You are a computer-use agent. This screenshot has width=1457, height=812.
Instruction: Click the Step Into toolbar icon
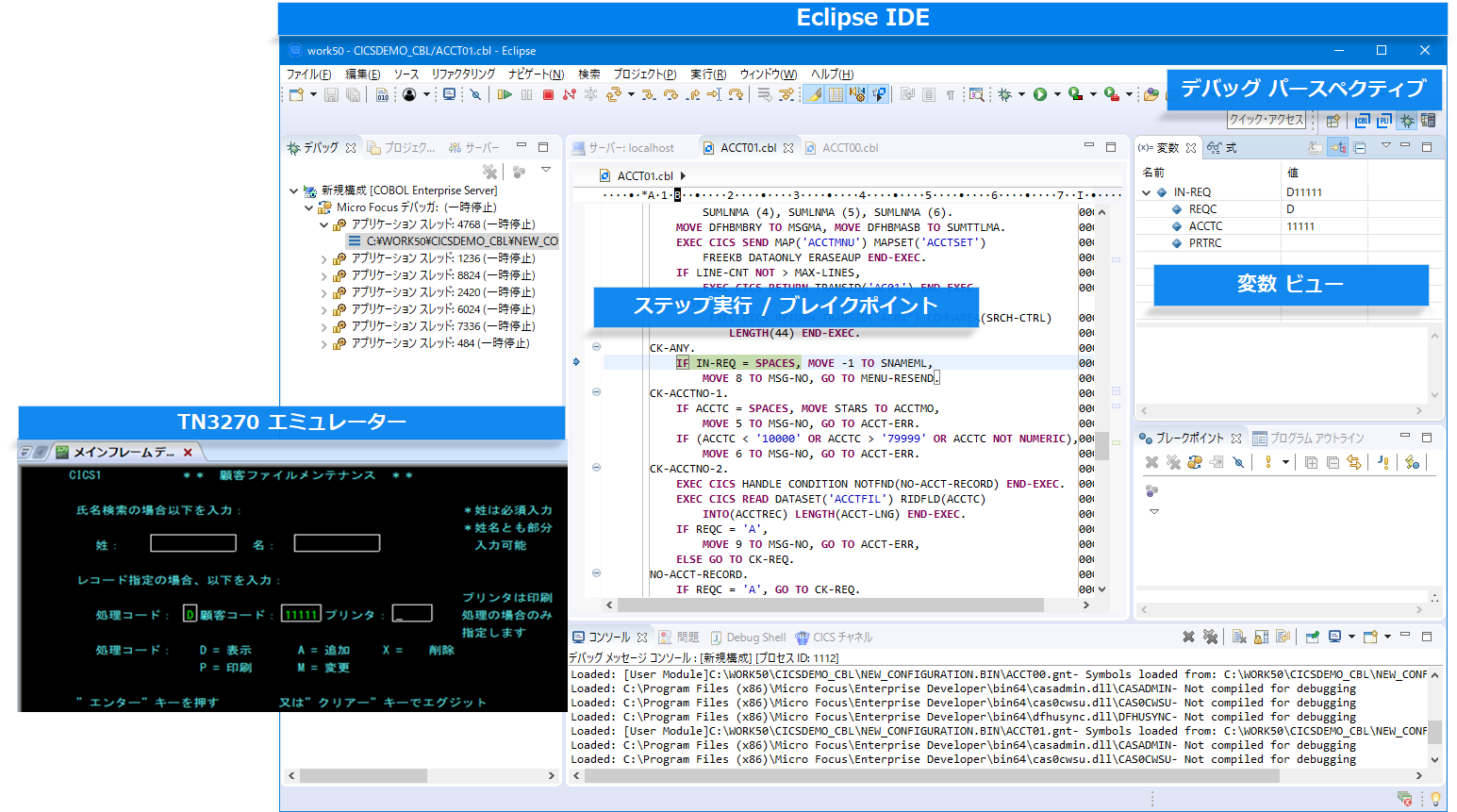click(x=648, y=94)
